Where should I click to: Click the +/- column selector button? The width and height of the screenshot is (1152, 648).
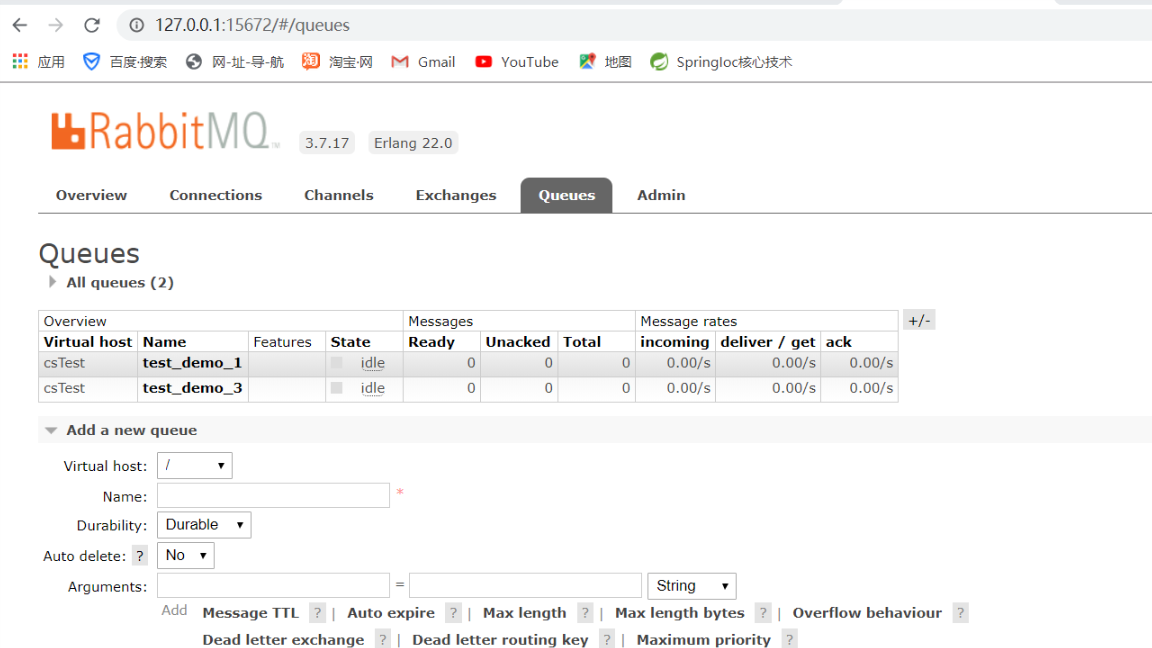pyautogui.click(x=919, y=321)
